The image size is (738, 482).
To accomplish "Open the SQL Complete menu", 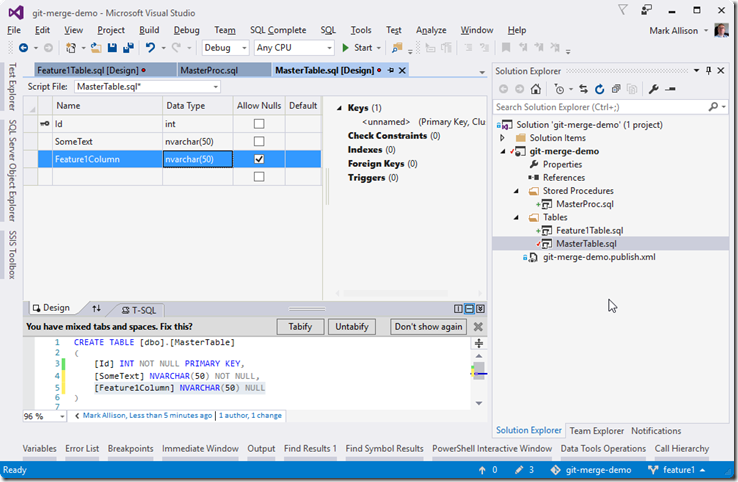I will 278,30.
